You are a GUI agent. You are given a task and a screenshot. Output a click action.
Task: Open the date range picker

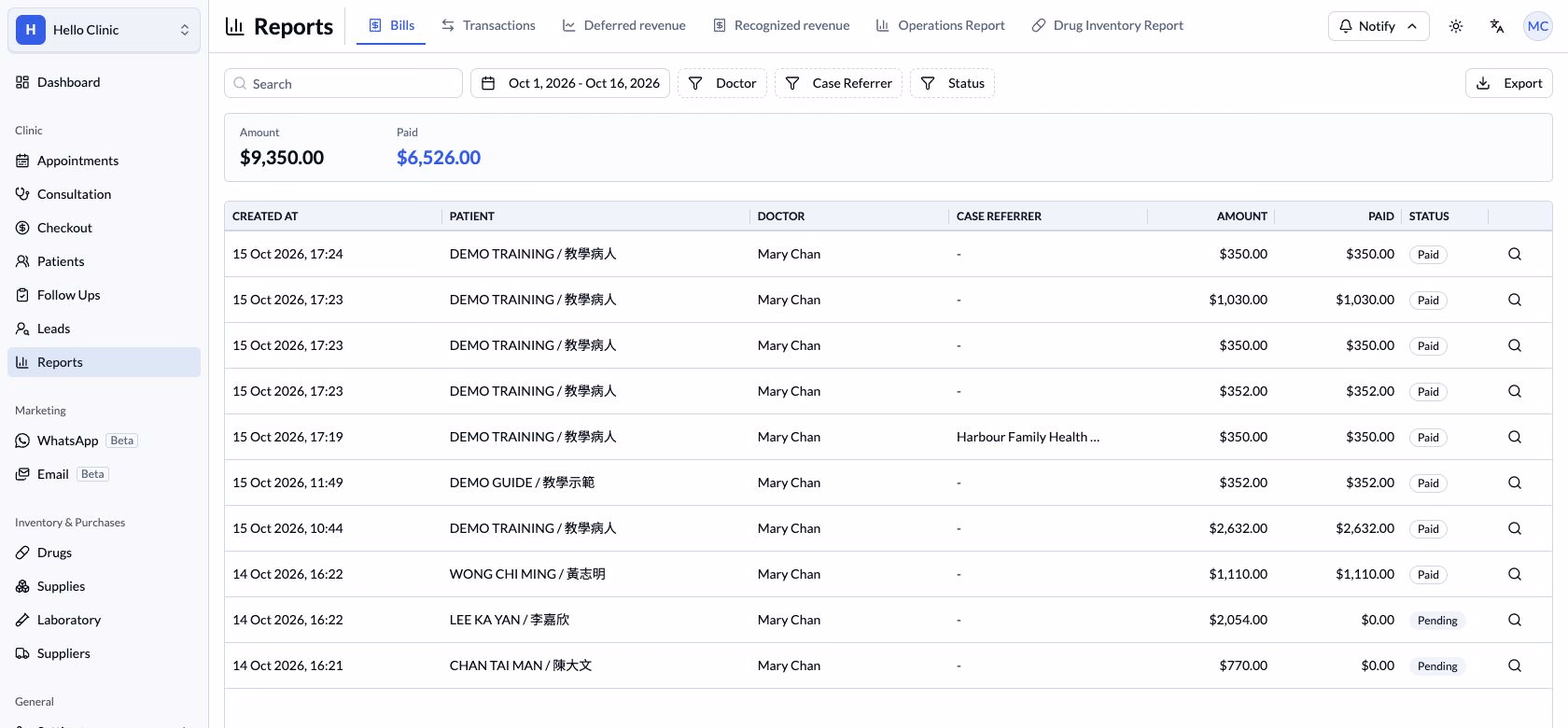[x=569, y=83]
